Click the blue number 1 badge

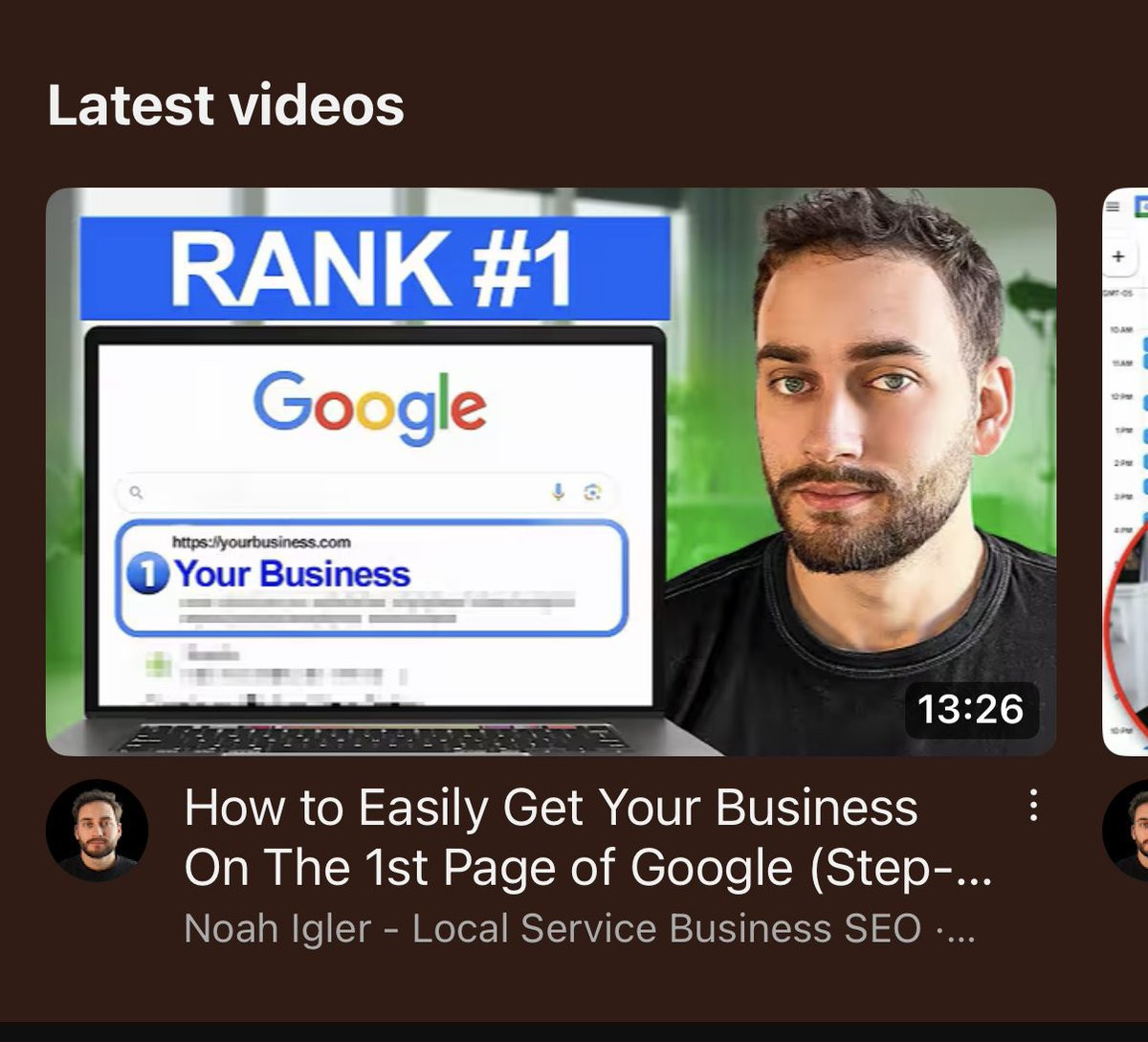147,574
